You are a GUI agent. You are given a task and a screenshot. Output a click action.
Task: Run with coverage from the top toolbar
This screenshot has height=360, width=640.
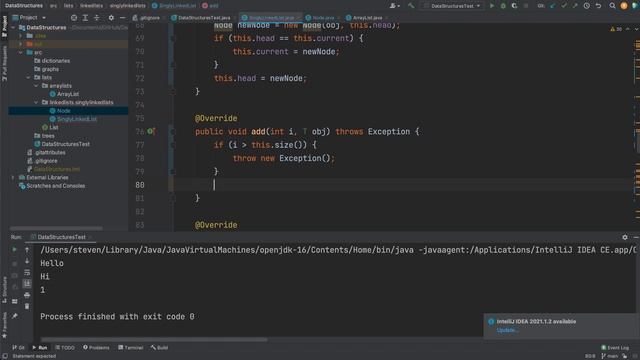tap(514, 6)
